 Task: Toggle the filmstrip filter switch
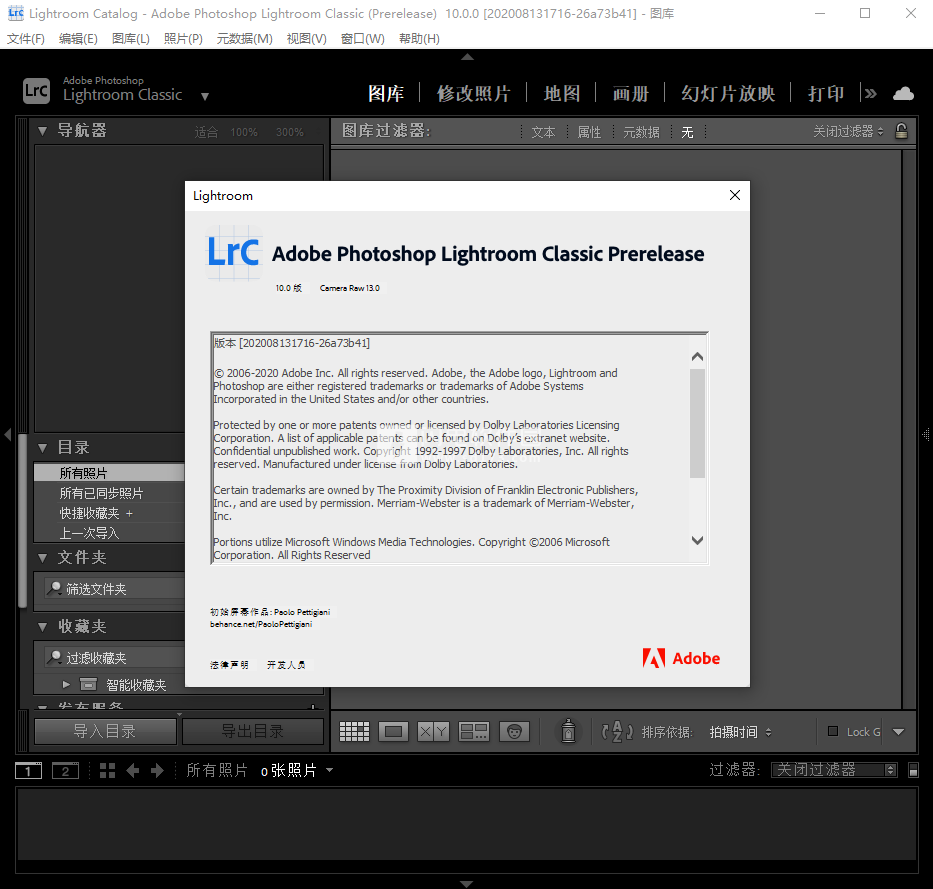(913, 770)
